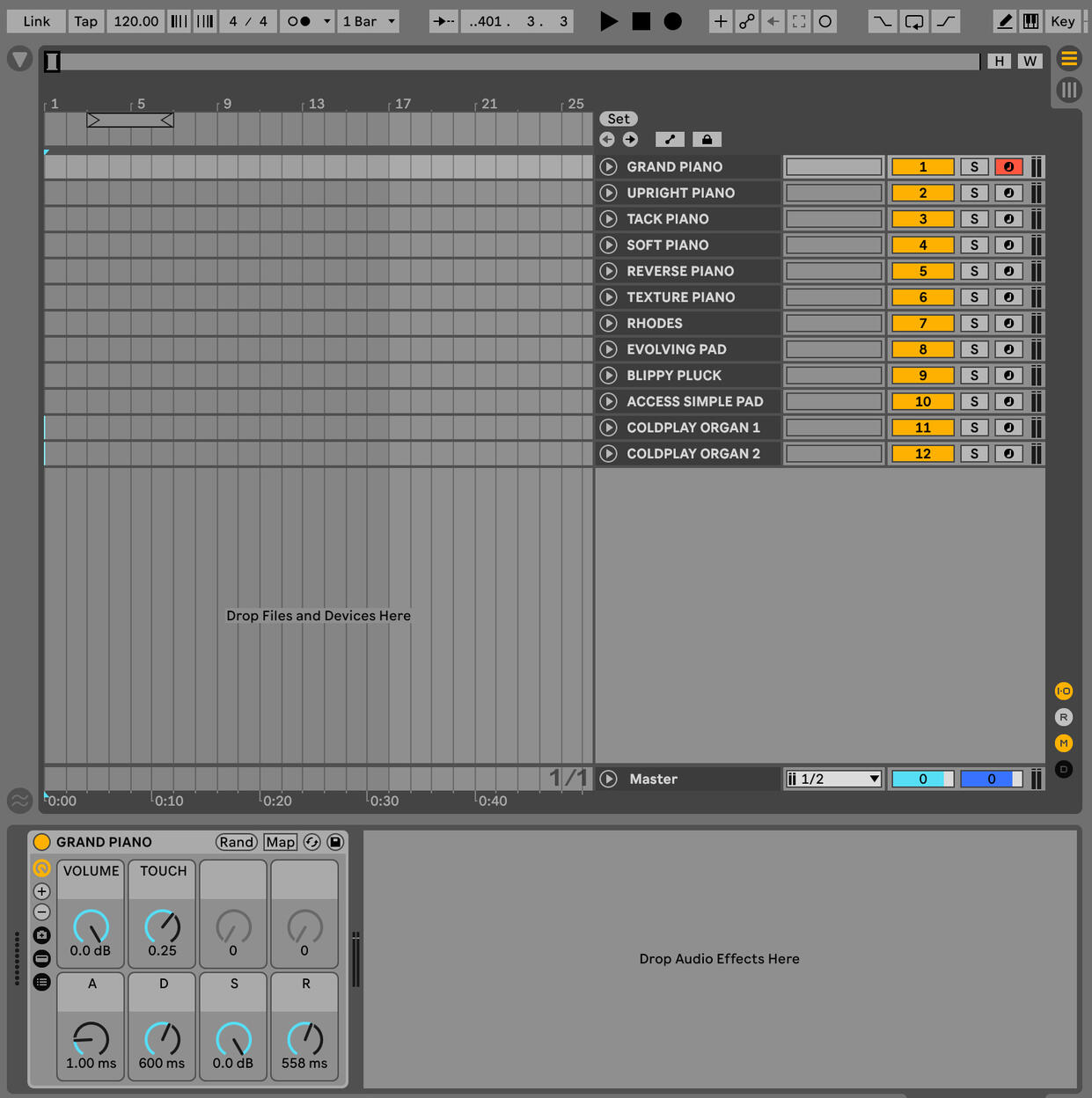
Task: Disable the GRAND PIANO device activator
Action: (41, 842)
